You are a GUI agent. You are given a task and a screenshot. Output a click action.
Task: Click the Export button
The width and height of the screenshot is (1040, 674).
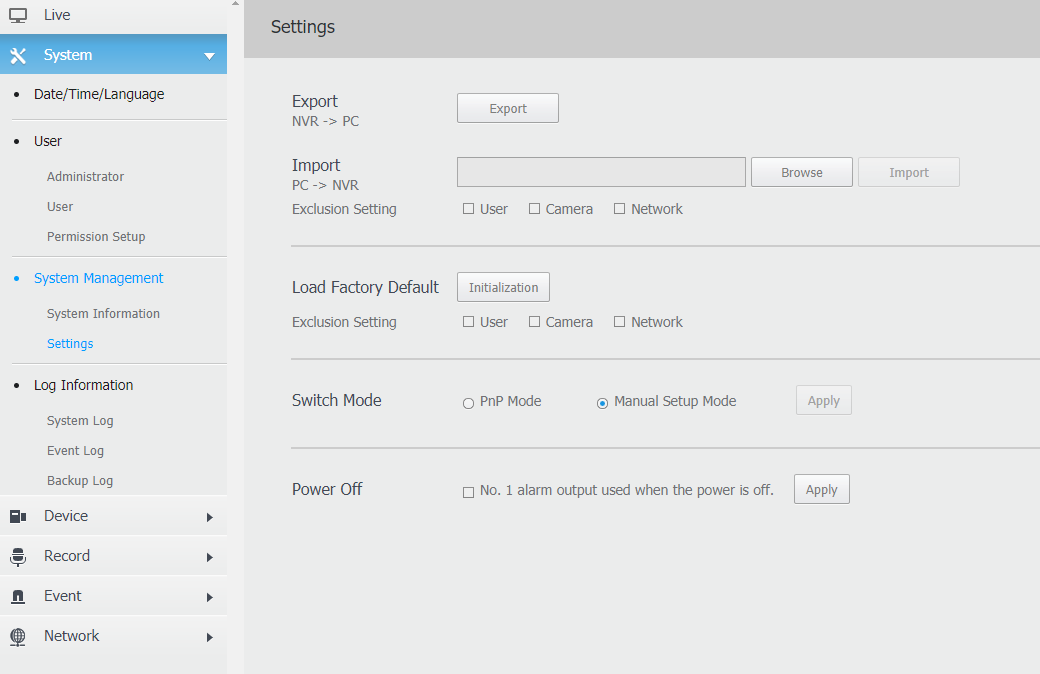507,108
